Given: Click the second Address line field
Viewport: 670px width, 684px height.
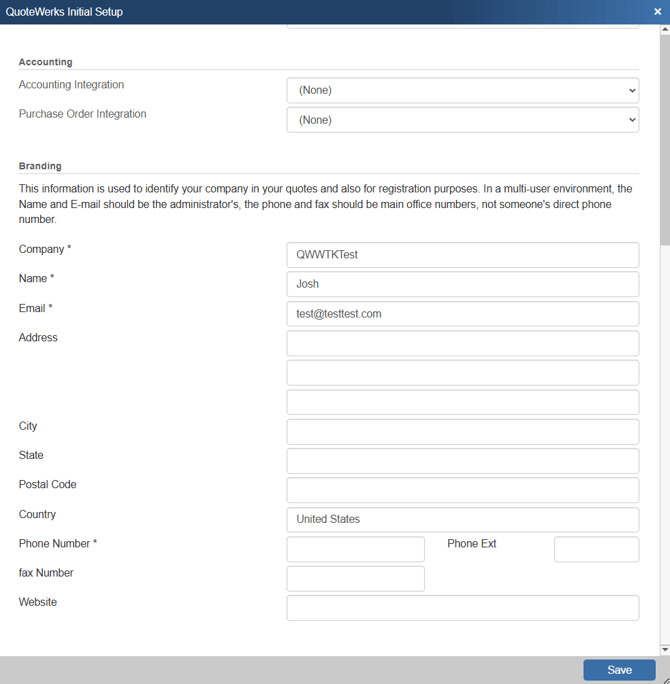Looking at the screenshot, I should point(462,373).
